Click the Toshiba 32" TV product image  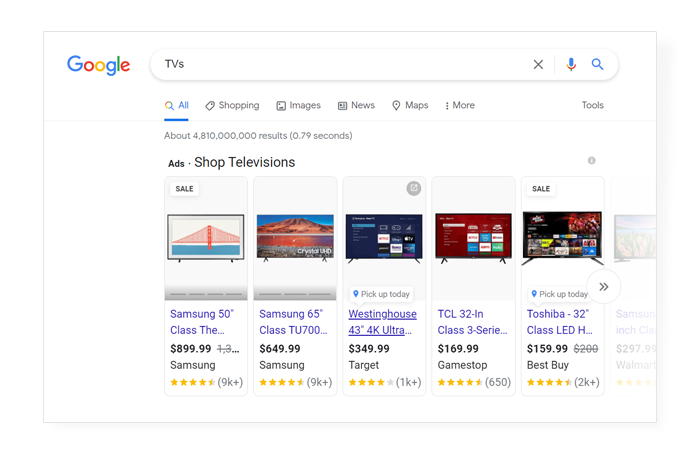562,238
